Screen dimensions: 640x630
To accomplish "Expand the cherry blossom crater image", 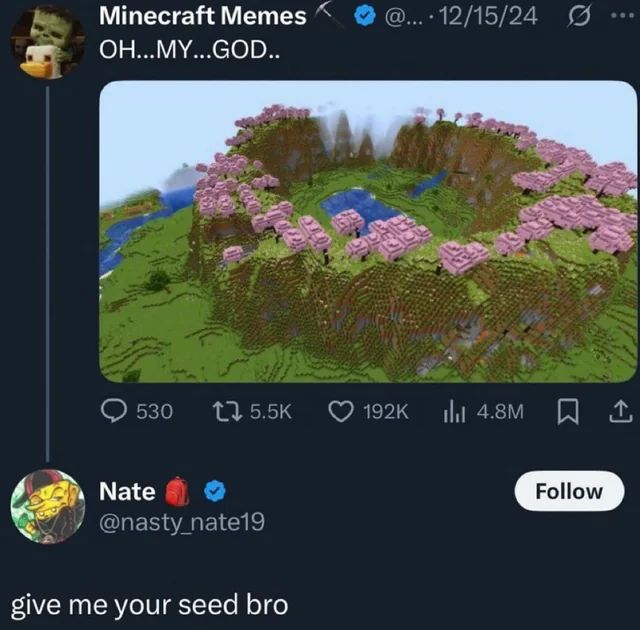I will coord(368,230).
